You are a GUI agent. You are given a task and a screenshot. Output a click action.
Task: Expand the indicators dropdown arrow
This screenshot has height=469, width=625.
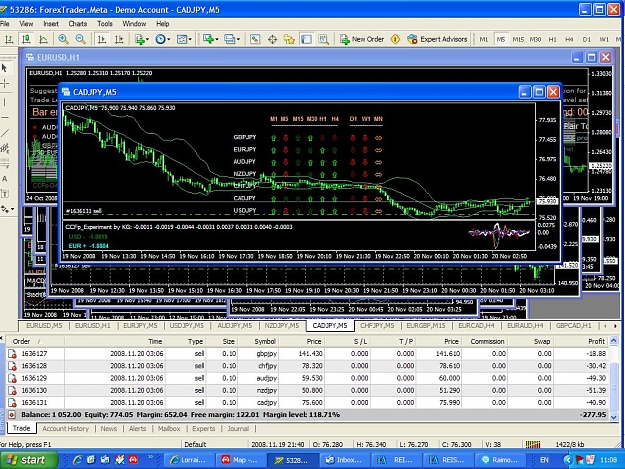coord(147,39)
